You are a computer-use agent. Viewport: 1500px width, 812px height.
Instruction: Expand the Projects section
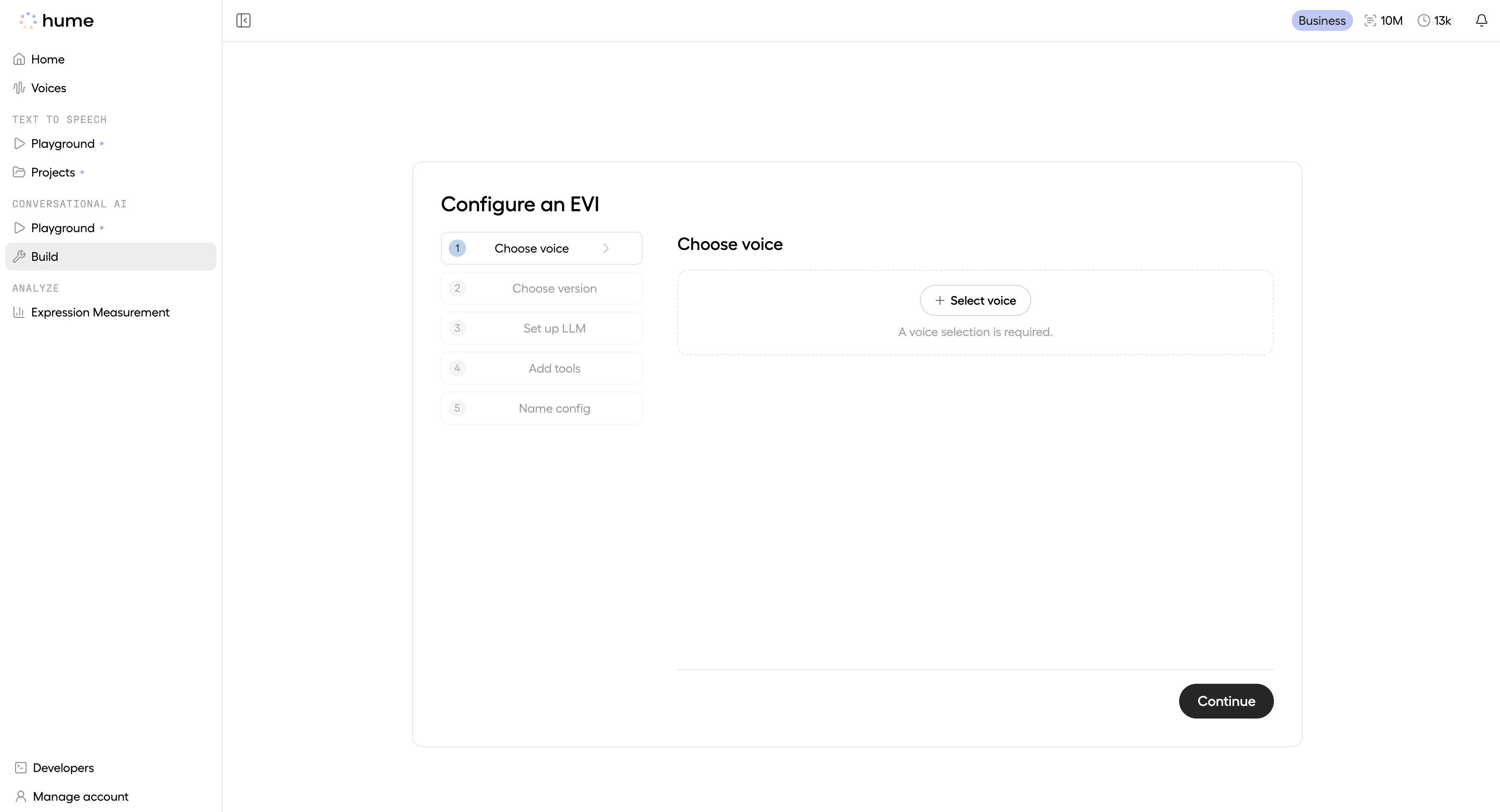53,172
